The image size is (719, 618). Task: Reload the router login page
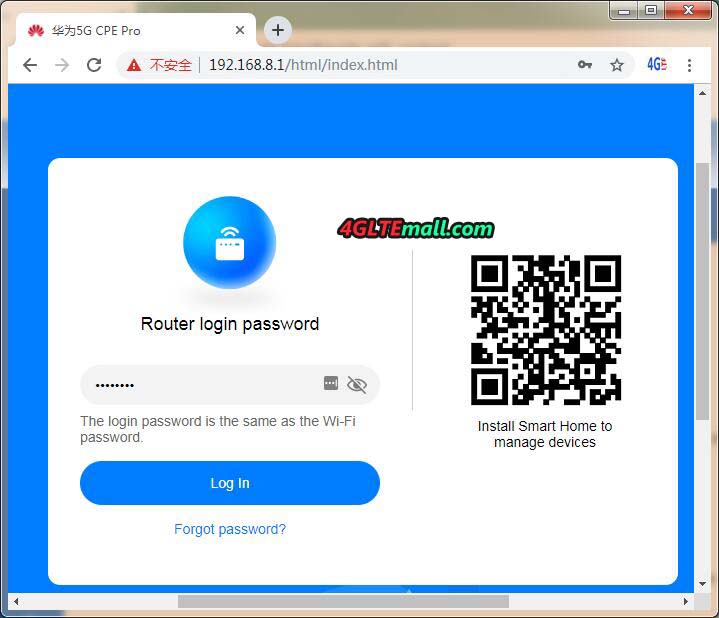(94, 65)
